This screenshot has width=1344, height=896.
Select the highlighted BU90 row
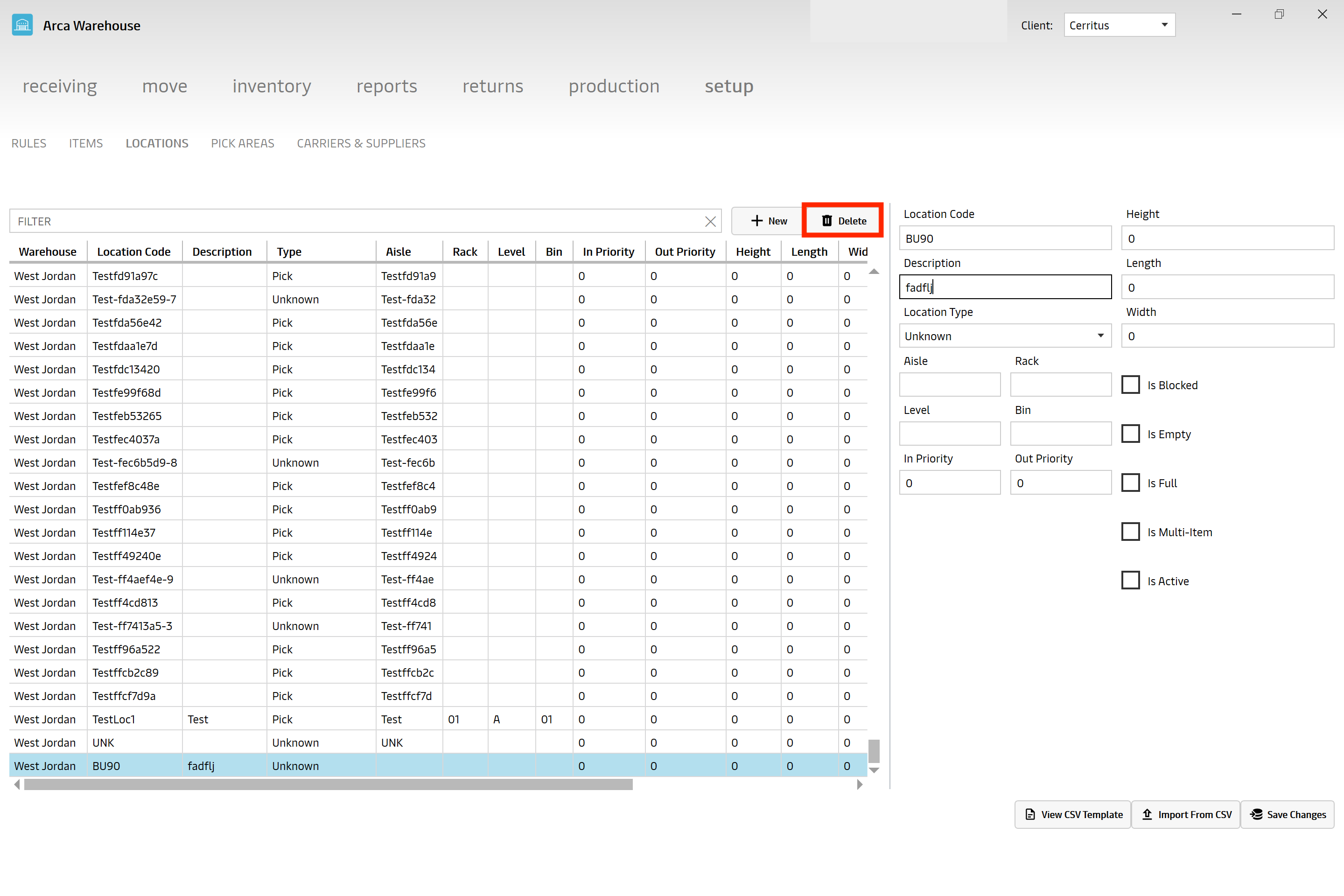tap(438, 766)
